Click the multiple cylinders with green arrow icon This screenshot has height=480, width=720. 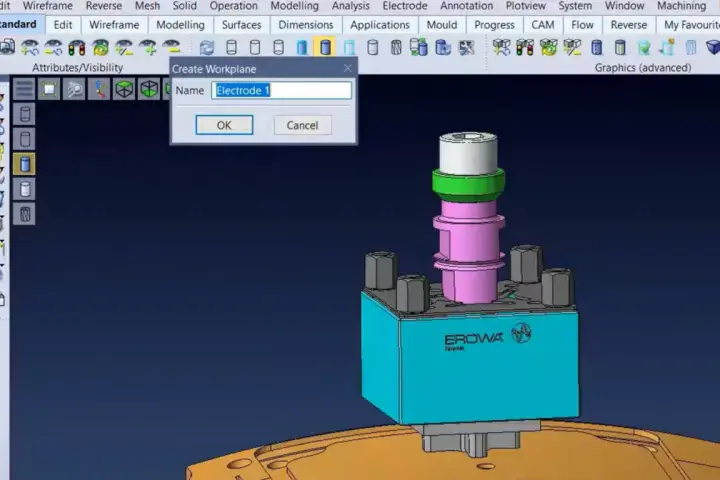pyautogui.click(x=419, y=47)
